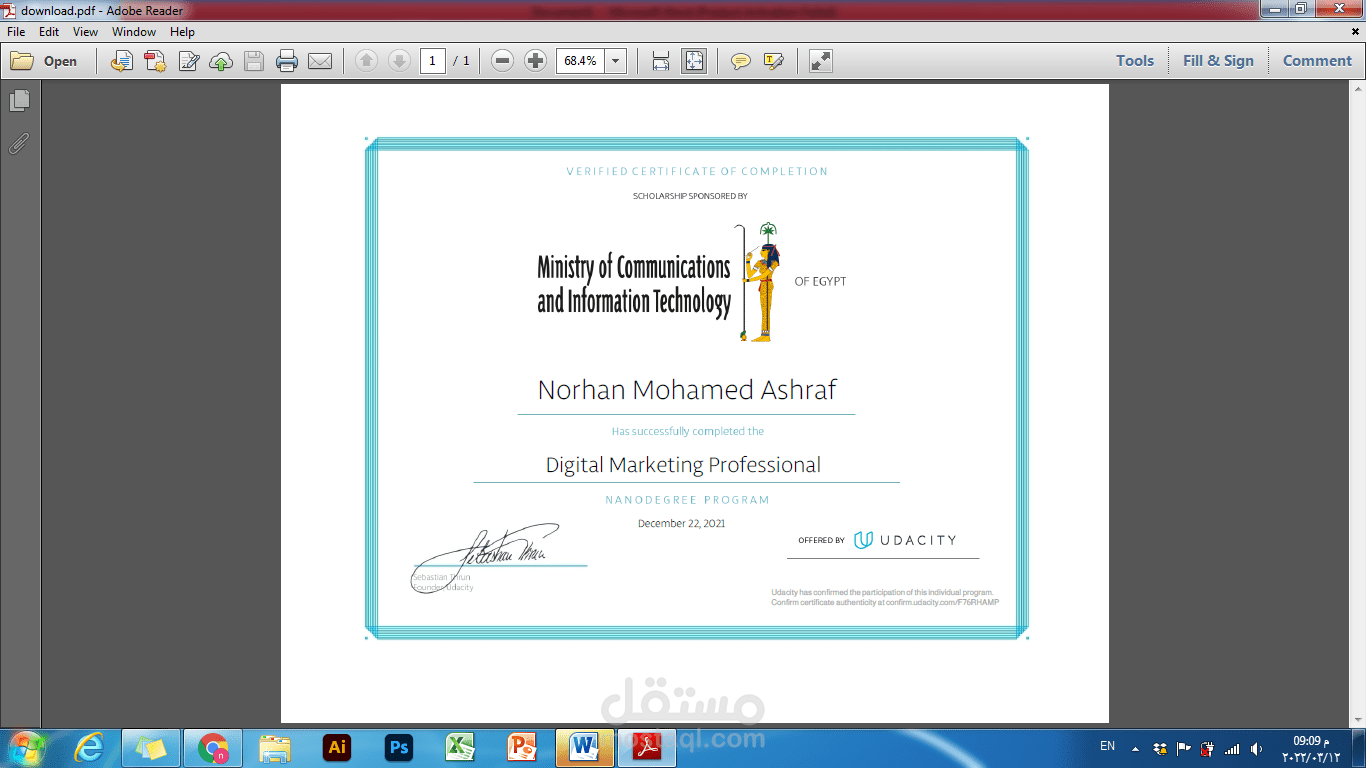Open PowerPoint from the taskbar
This screenshot has width=1366, height=768.
(522, 747)
